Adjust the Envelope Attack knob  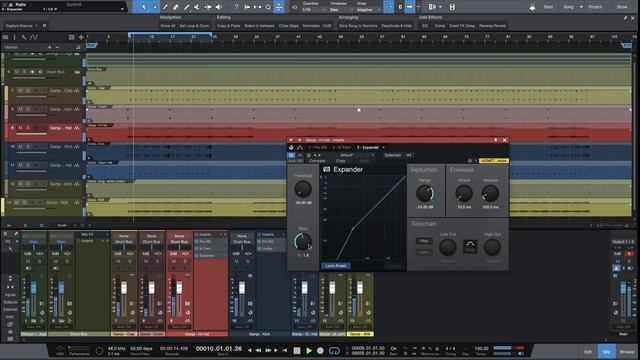coord(464,193)
